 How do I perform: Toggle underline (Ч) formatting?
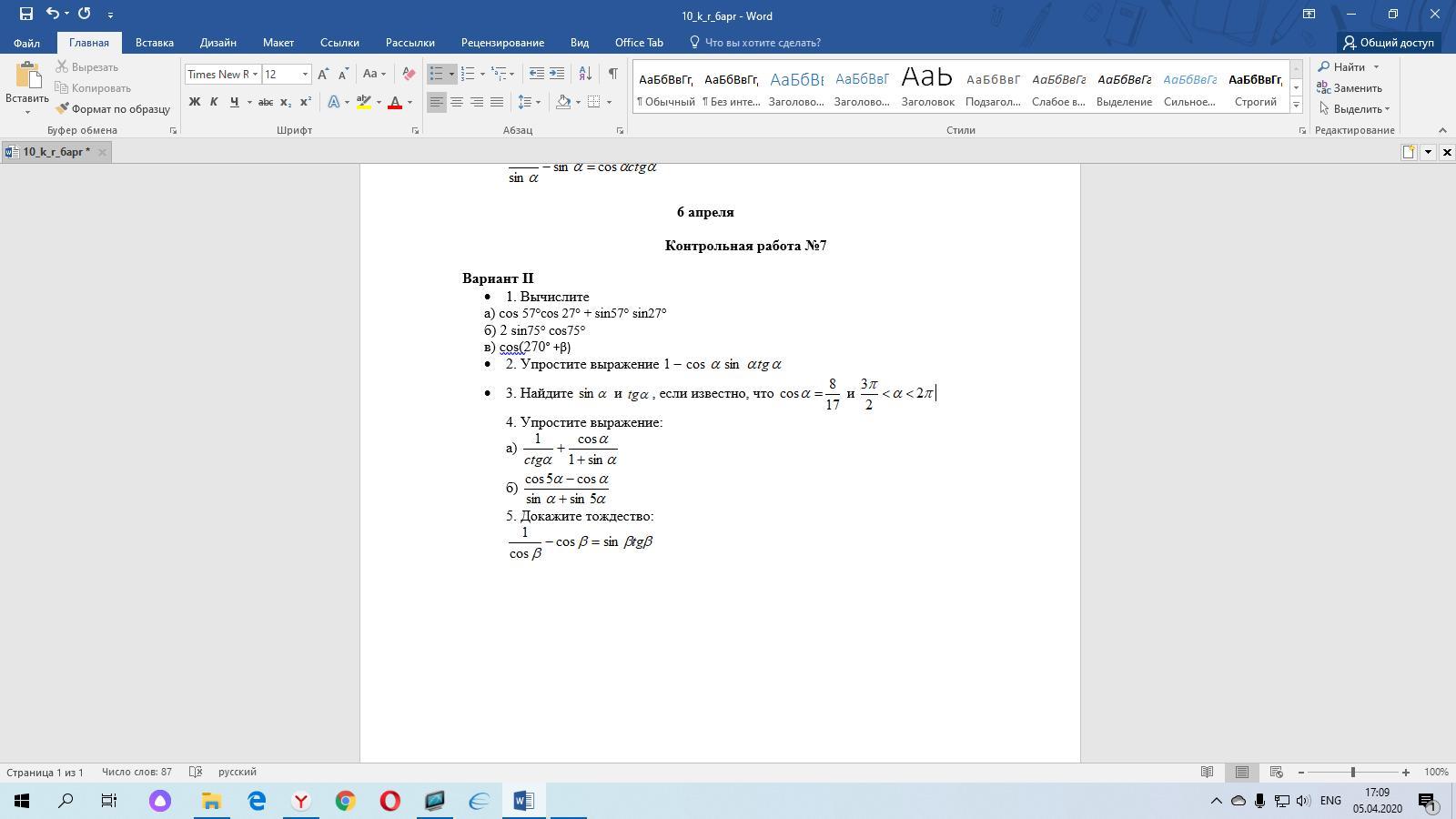pos(234,102)
